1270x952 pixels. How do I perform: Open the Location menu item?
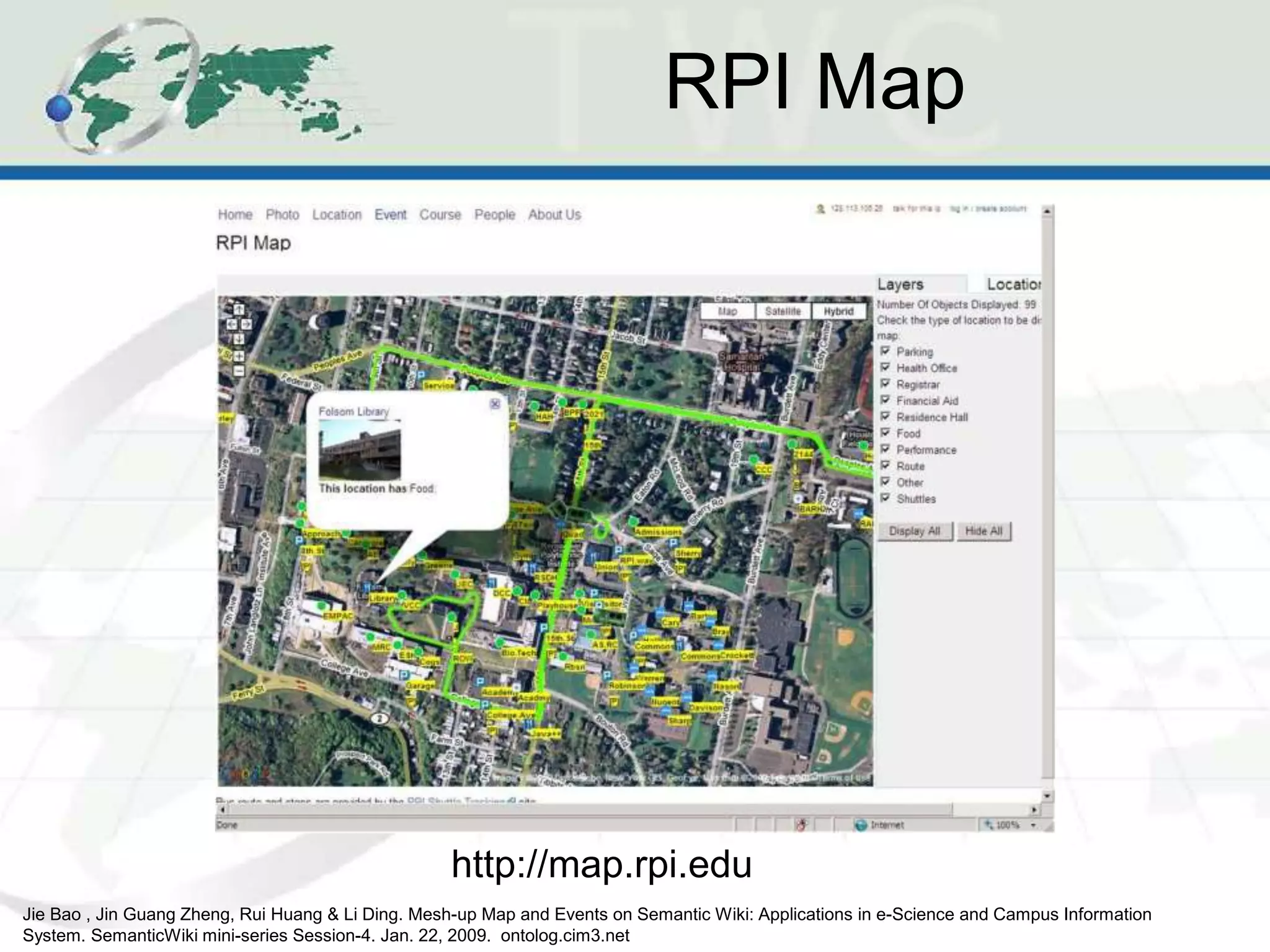click(337, 214)
